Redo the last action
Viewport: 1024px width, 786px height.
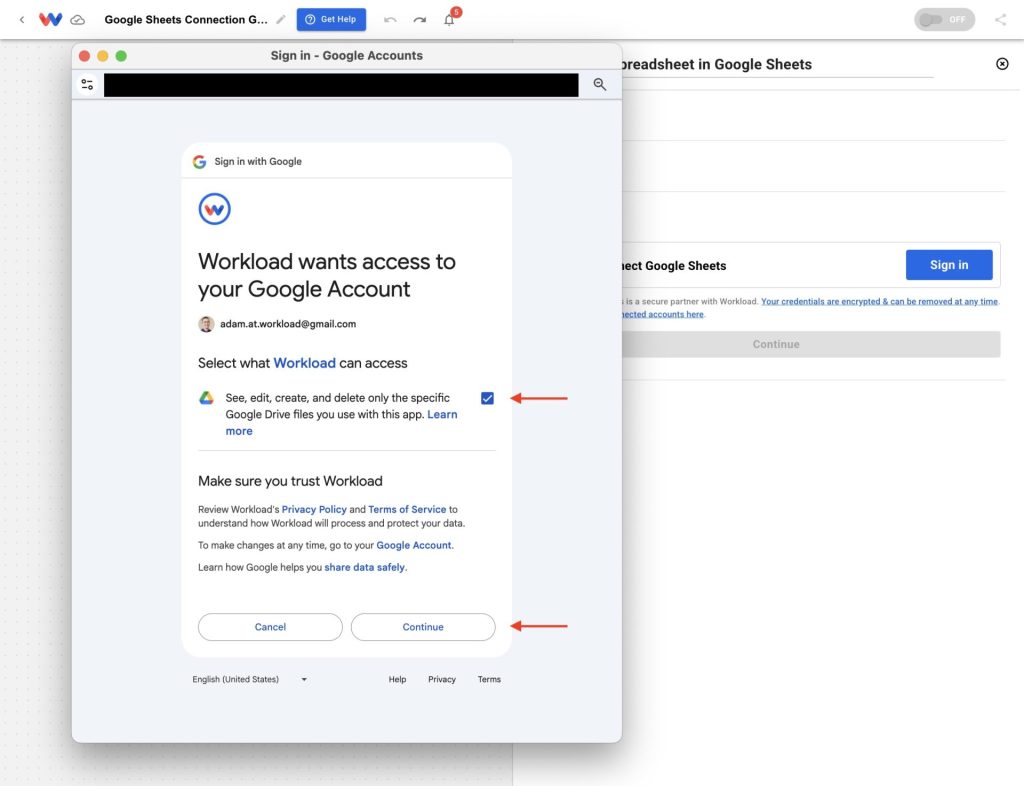419,20
